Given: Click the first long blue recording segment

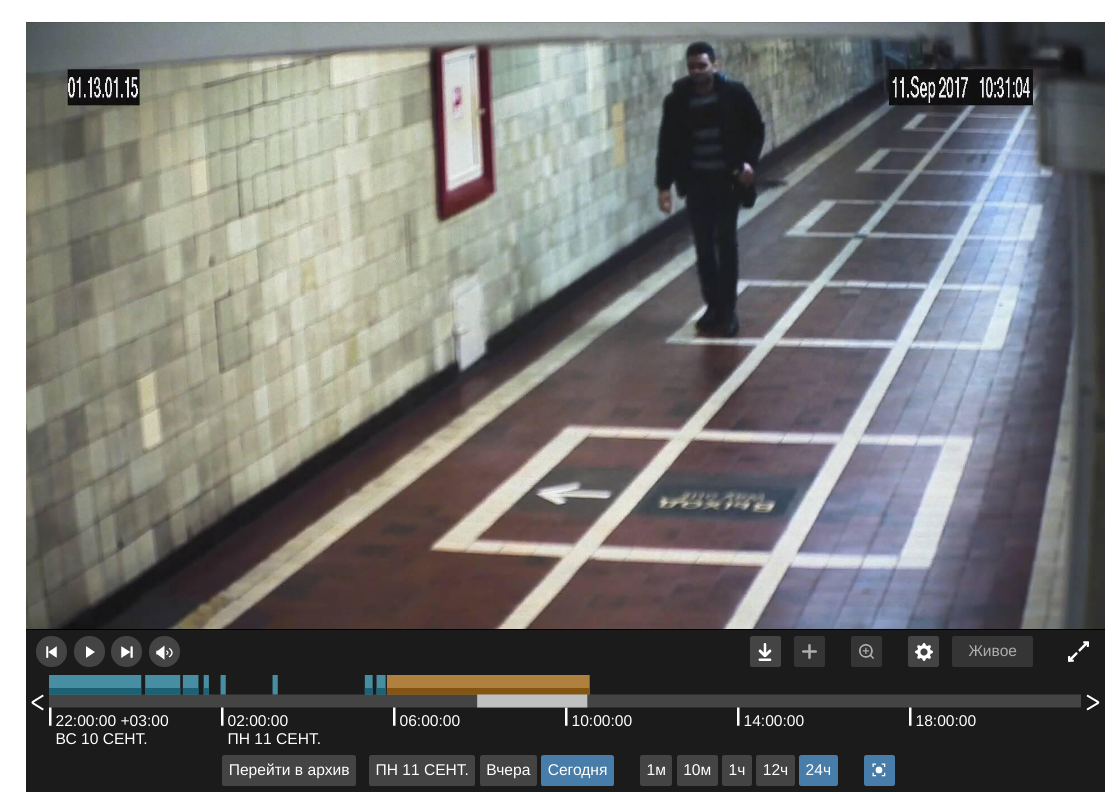Looking at the screenshot, I should point(95,684).
